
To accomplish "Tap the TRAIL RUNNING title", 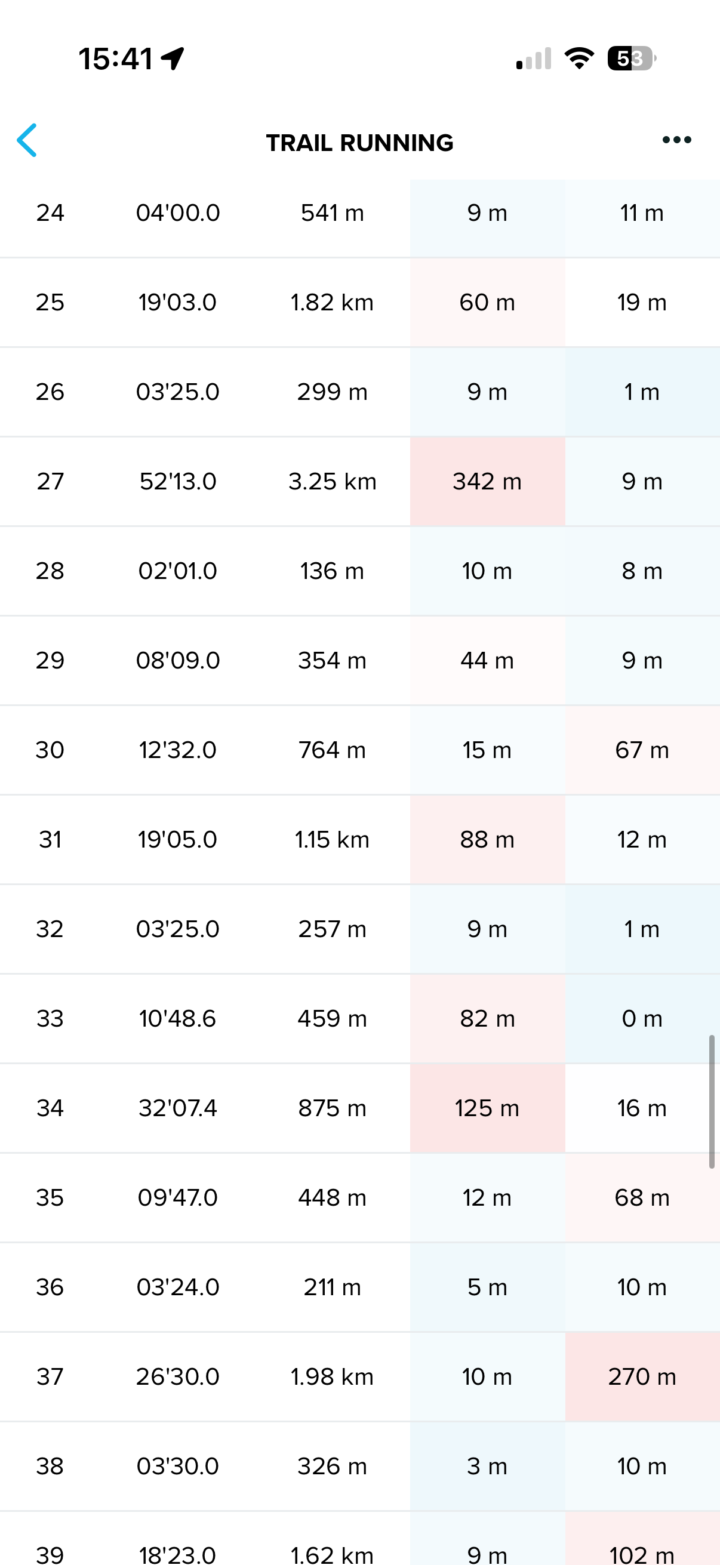I will coord(360,142).
